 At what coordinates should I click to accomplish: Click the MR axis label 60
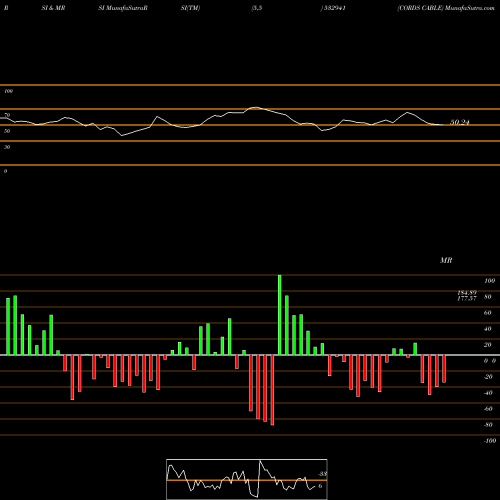[487, 313]
